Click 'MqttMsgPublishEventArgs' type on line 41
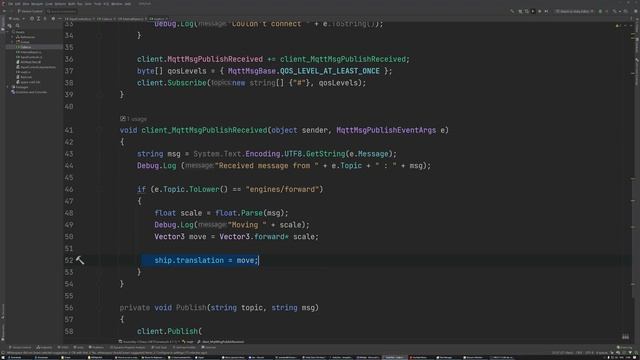The height and width of the screenshot is (360, 640). click(x=386, y=130)
